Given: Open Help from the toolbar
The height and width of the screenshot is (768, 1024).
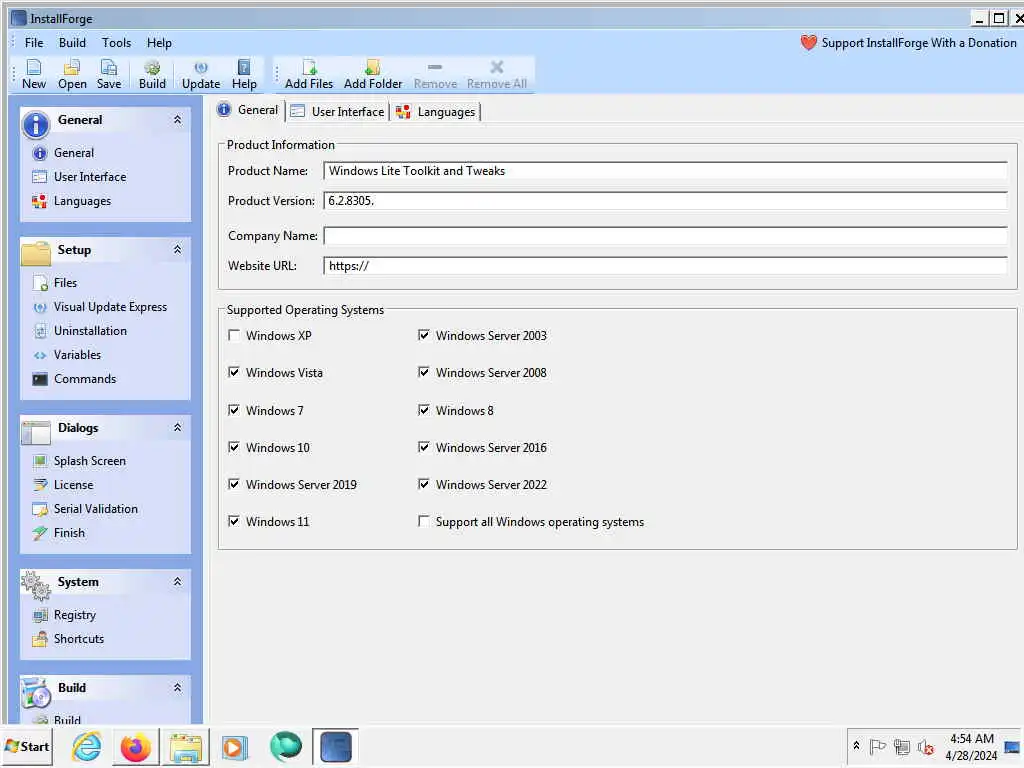Looking at the screenshot, I should tap(244, 74).
